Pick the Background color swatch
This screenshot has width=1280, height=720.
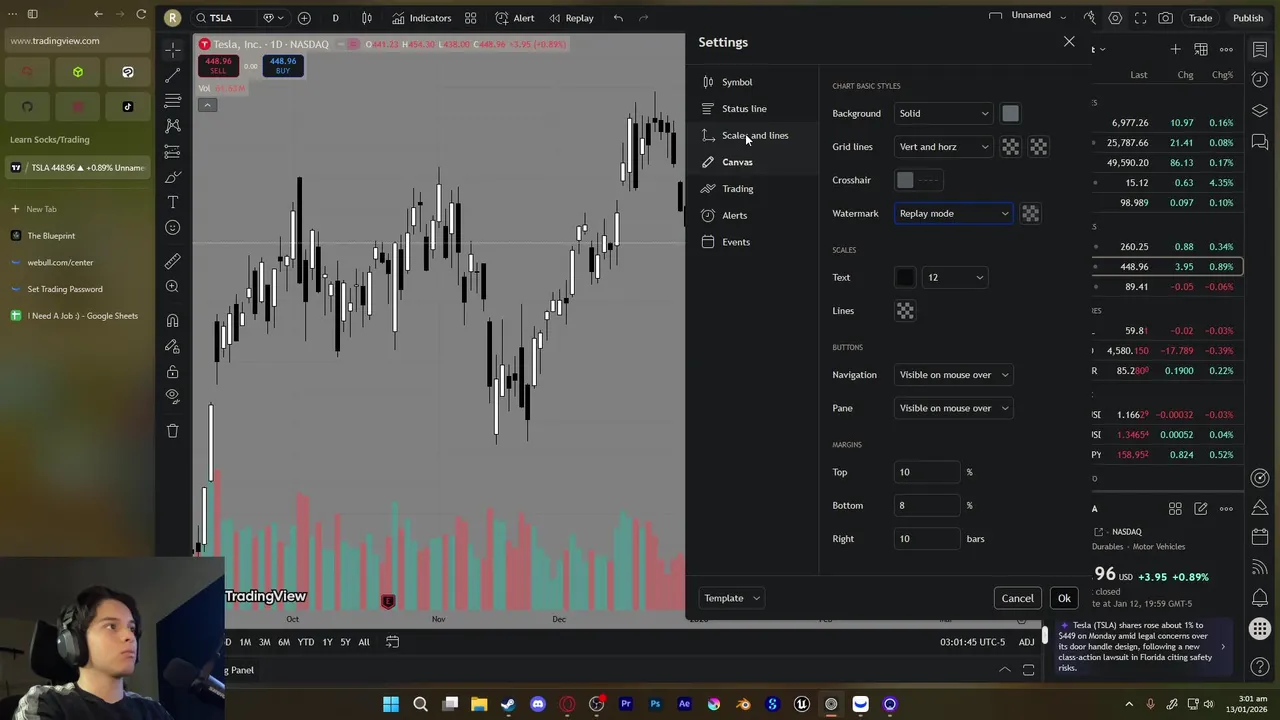(x=1010, y=113)
